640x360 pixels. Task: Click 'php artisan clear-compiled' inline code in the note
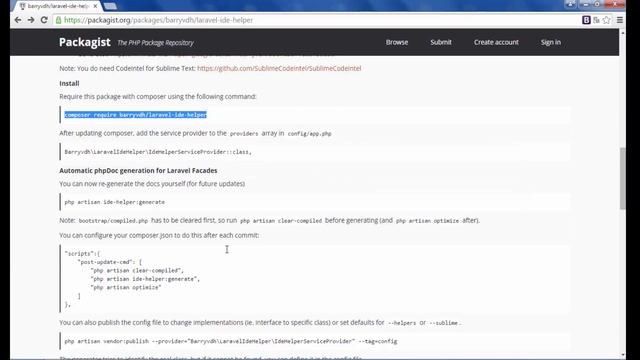281,220
